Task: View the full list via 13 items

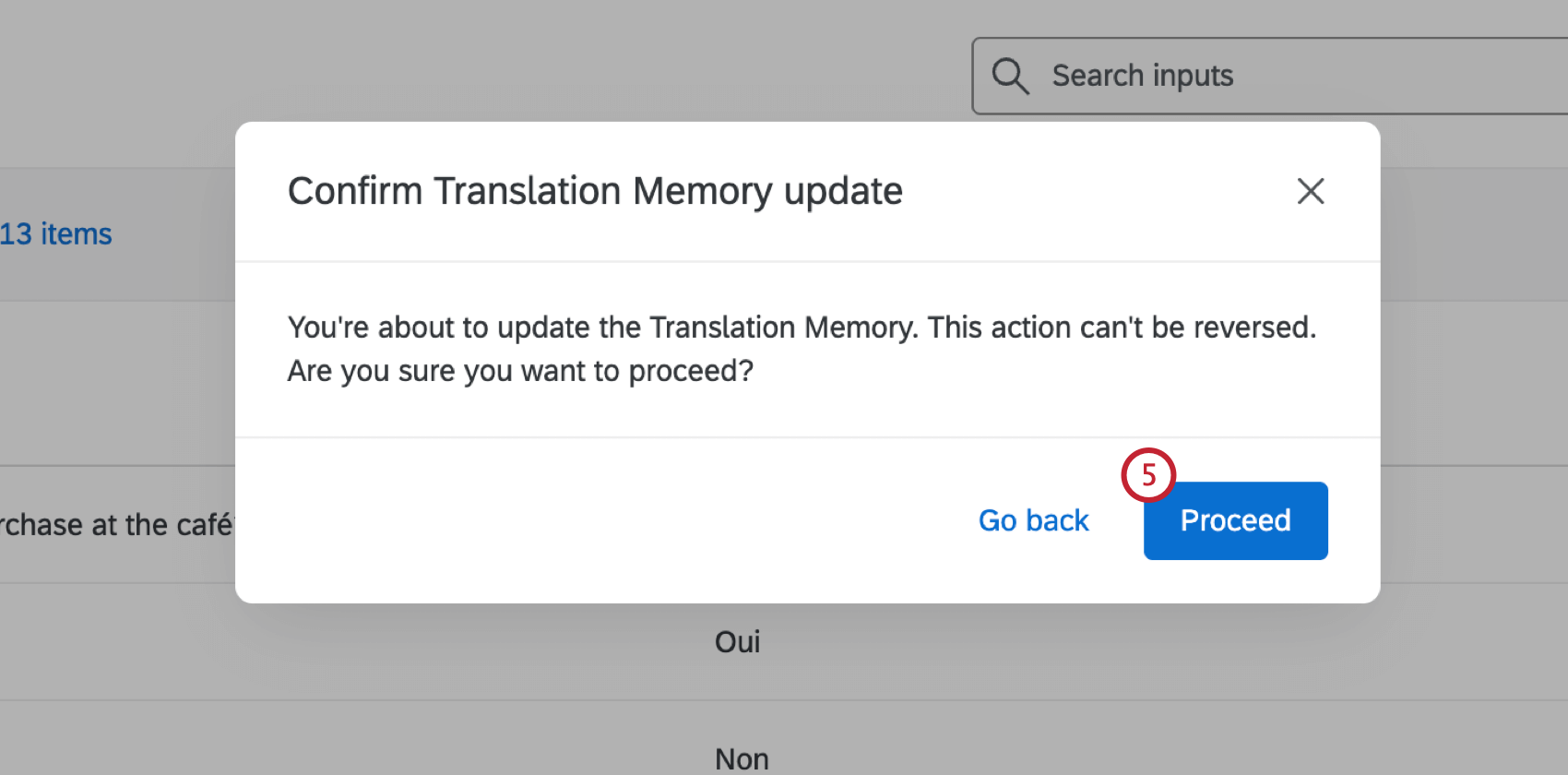Action: pos(57,233)
